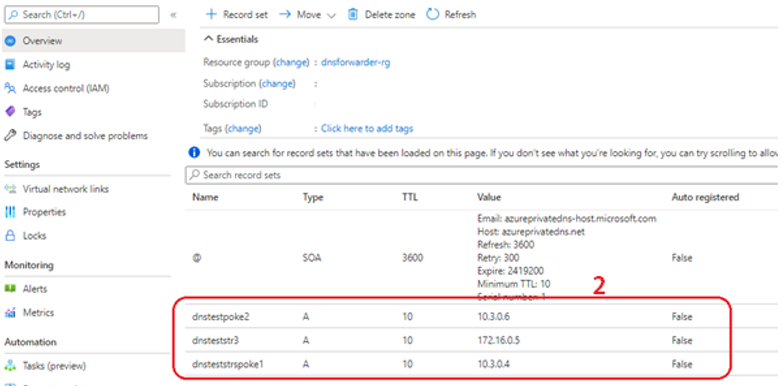Collapse the sidebar with the double chevron
783x386 pixels.
tap(173, 15)
